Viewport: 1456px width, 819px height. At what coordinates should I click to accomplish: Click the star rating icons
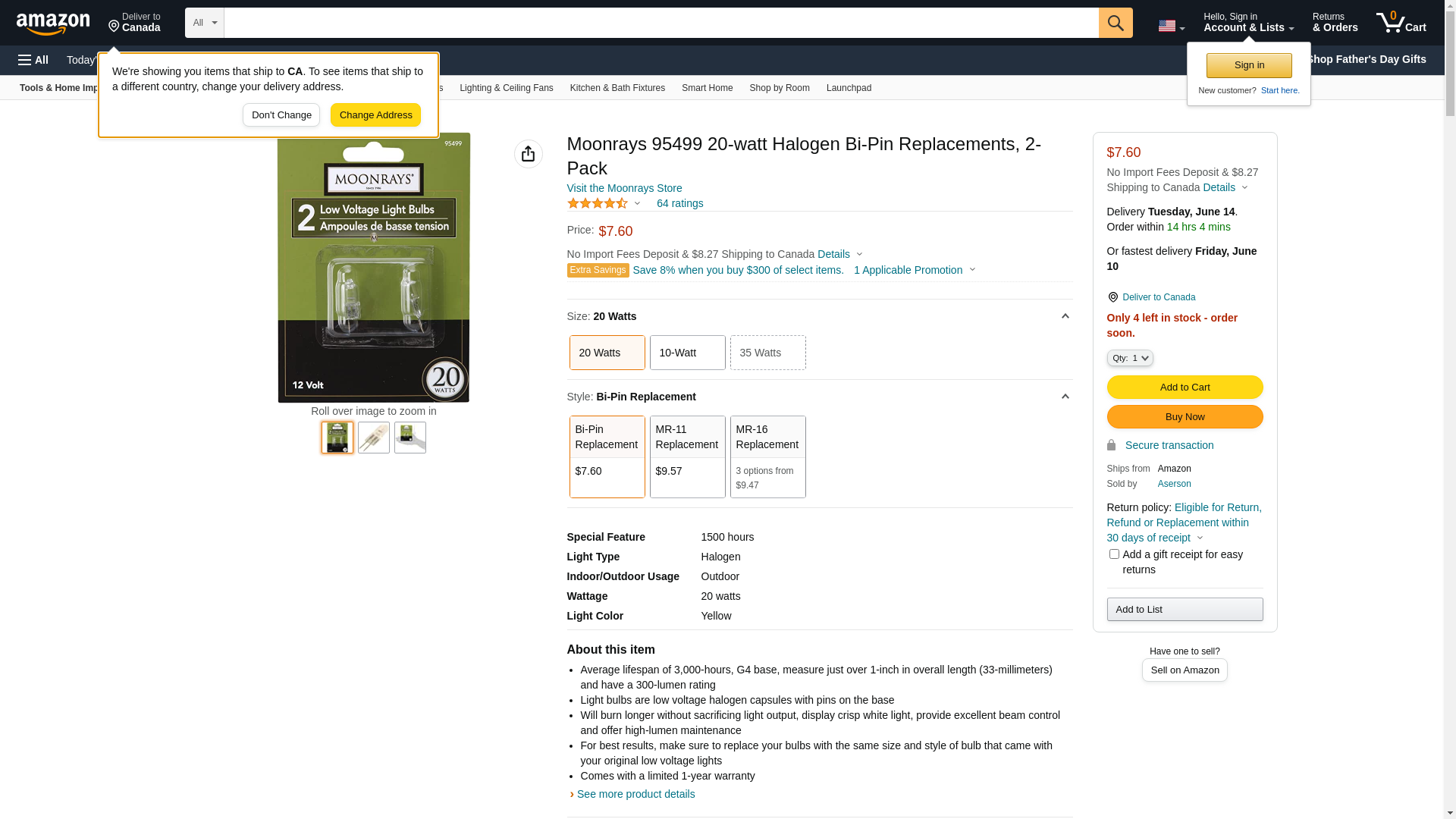[597, 203]
